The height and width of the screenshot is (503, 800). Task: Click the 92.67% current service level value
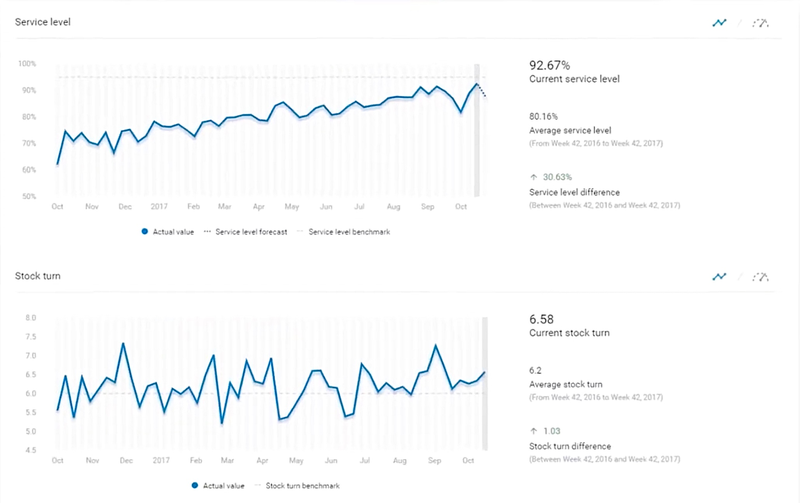(550, 65)
